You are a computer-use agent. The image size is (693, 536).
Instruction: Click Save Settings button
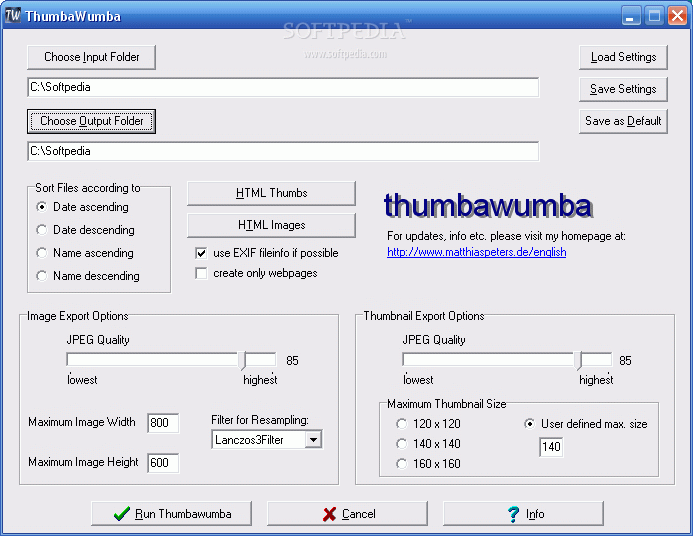click(x=623, y=89)
